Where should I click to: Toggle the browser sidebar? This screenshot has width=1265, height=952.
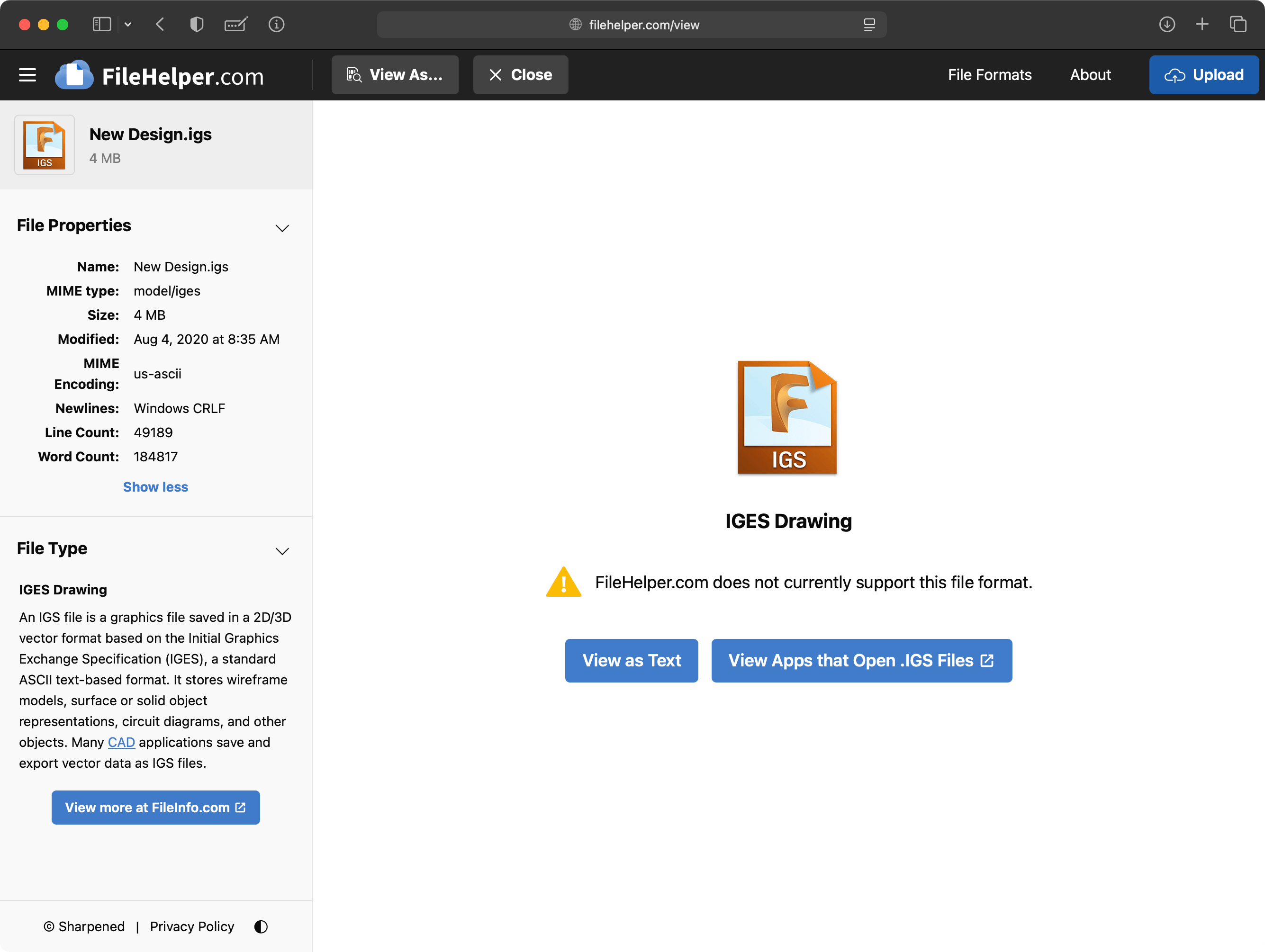pos(101,25)
